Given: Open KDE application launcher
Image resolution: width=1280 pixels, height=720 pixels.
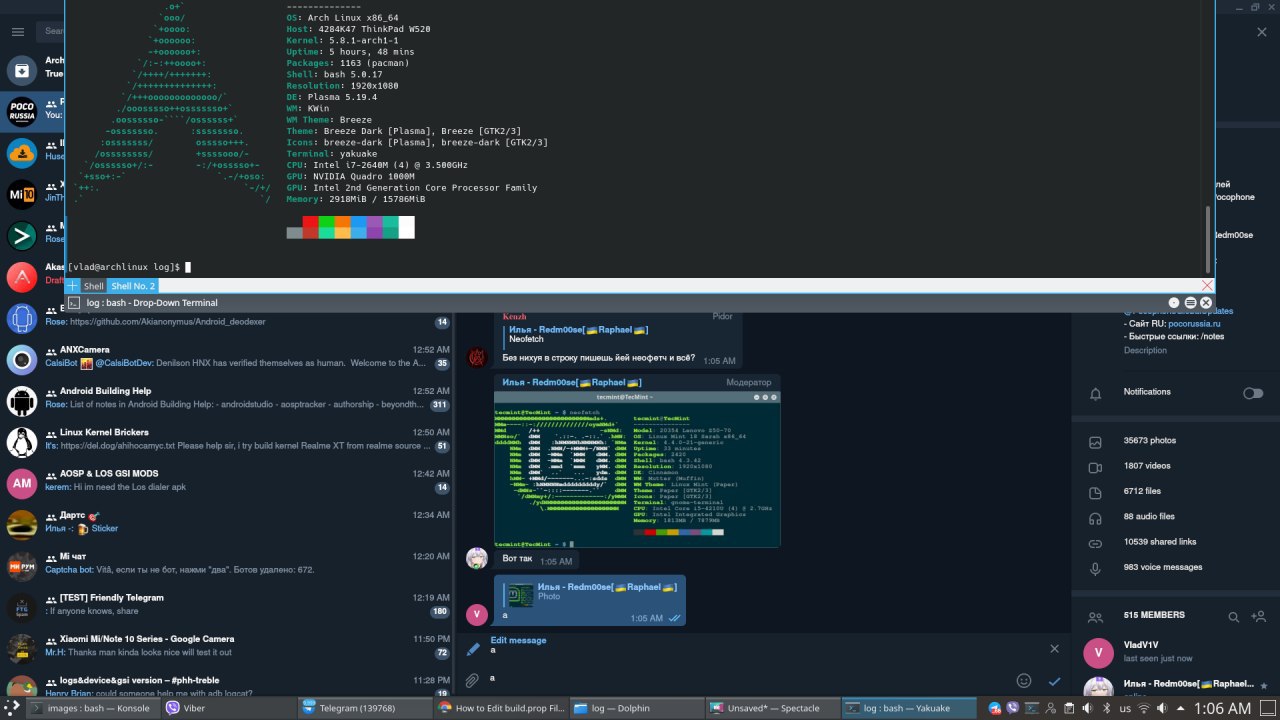Looking at the screenshot, I should coord(12,708).
